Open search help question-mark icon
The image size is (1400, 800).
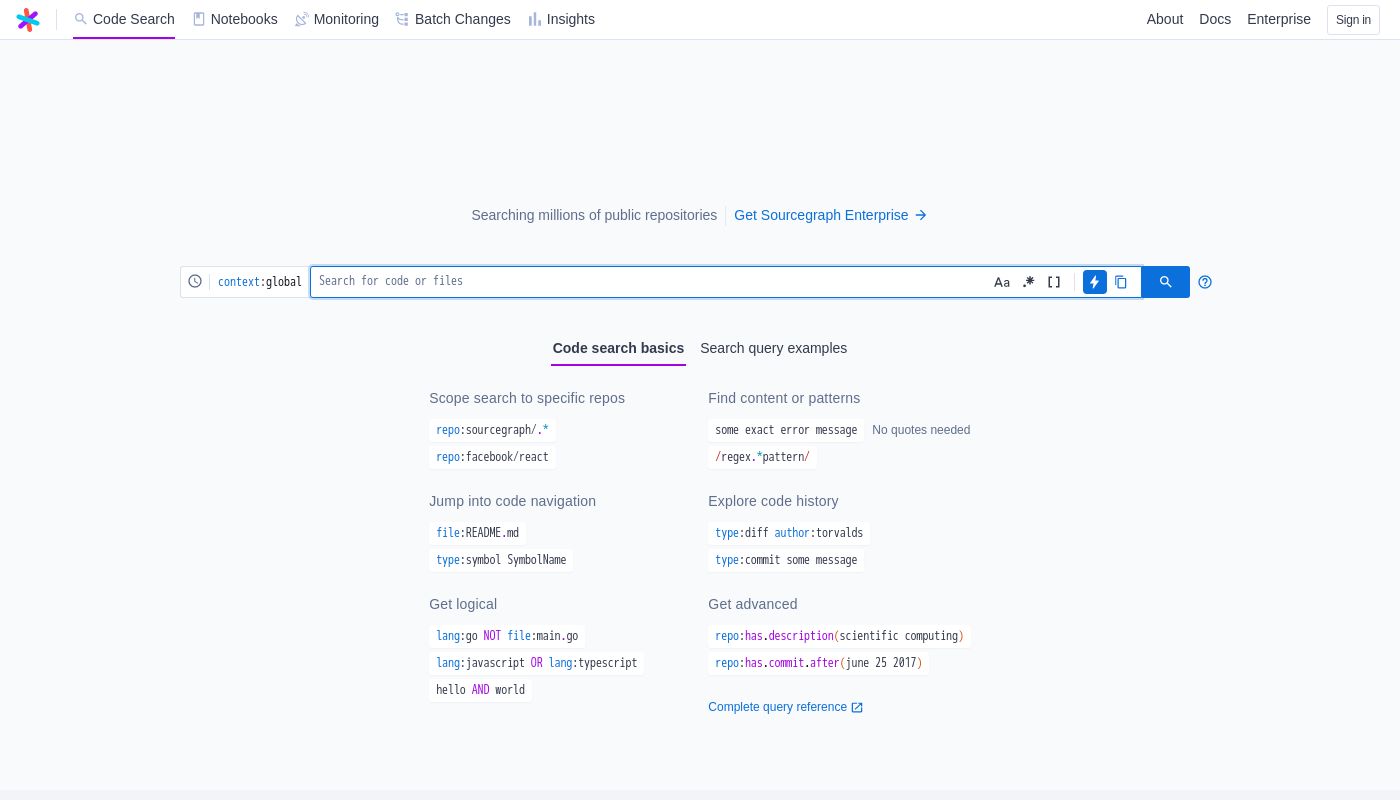(x=1205, y=282)
